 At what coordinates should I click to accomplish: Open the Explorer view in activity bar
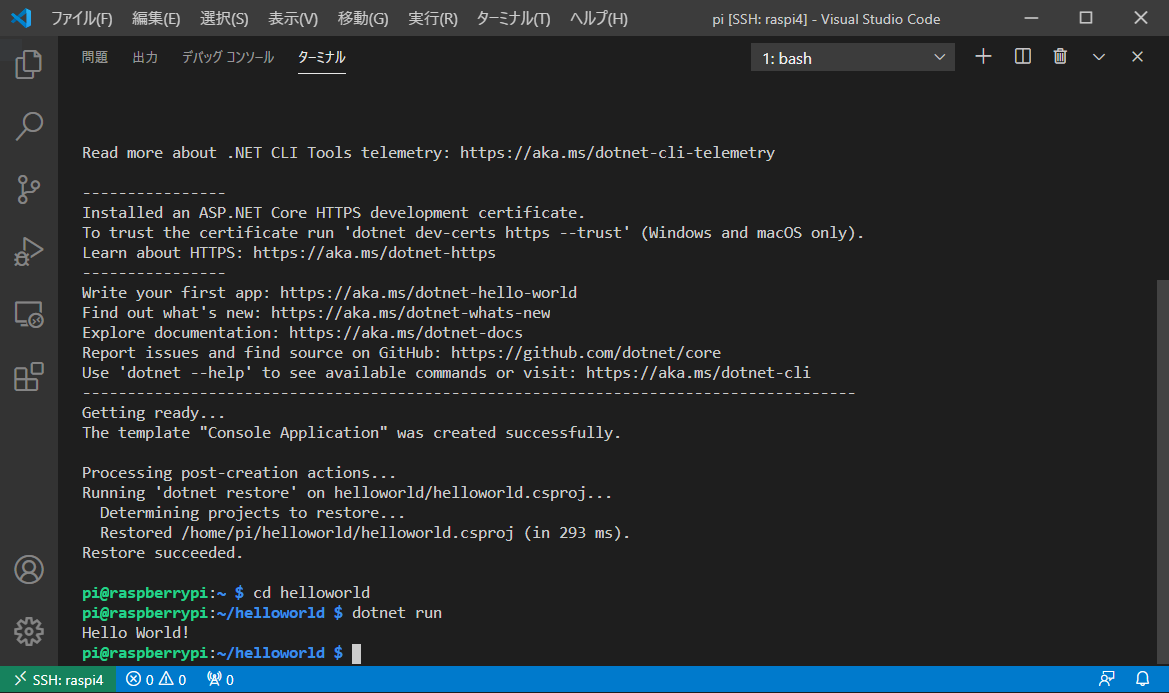pos(28,64)
